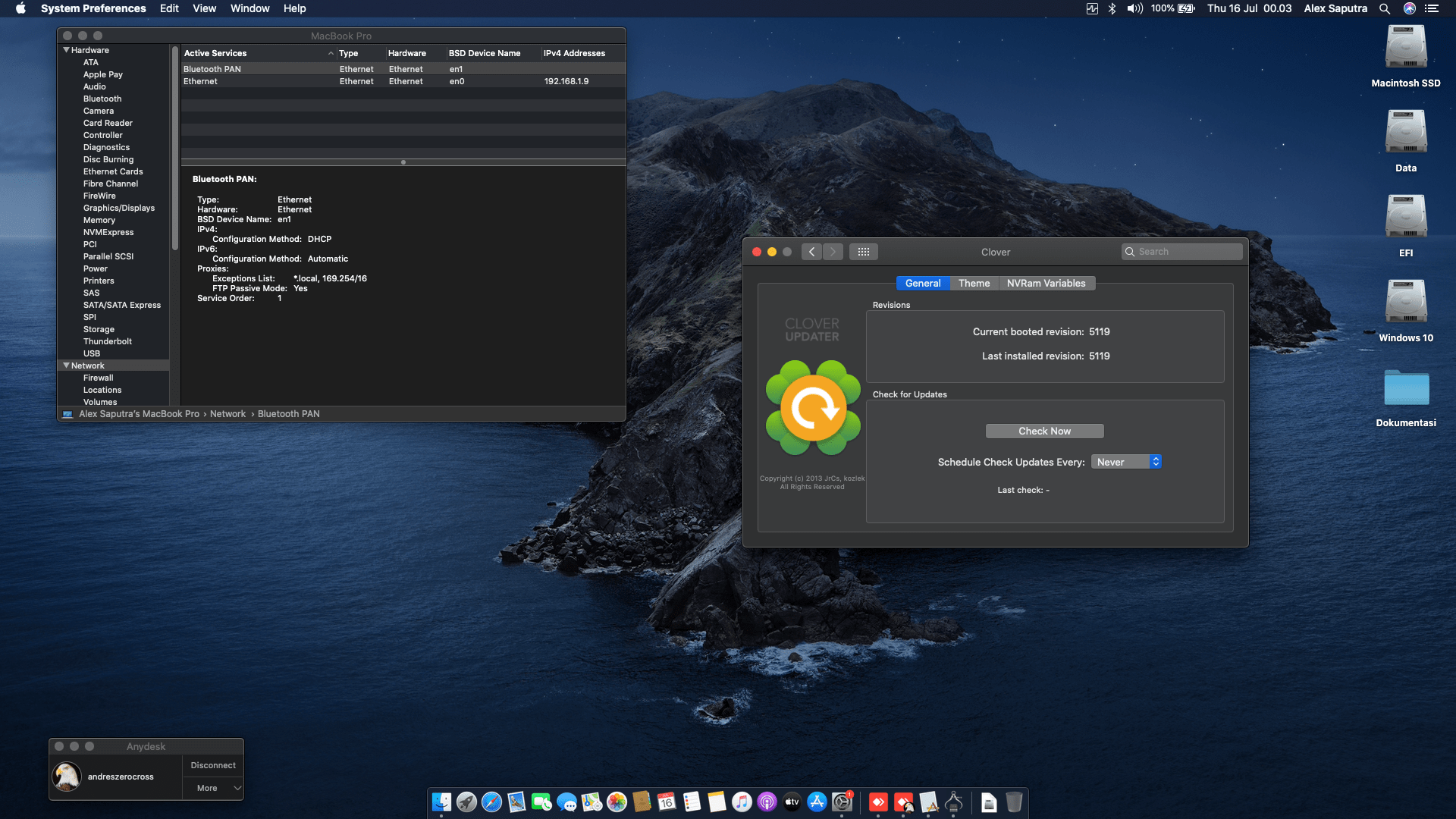Open Launchpad from the Dock
The image size is (1456, 819).
tap(465, 802)
